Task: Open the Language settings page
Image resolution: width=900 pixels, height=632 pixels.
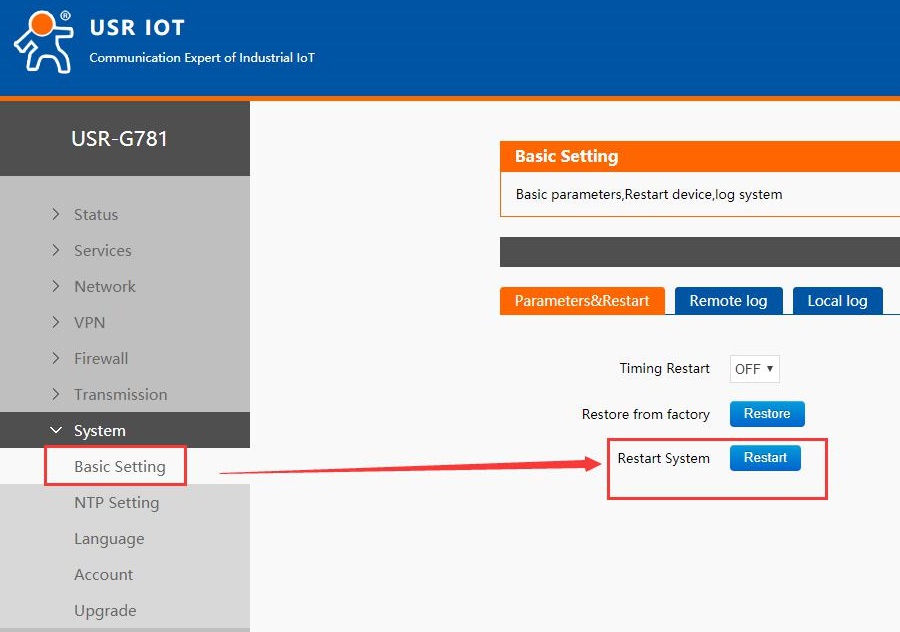Action: [x=109, y=539]
